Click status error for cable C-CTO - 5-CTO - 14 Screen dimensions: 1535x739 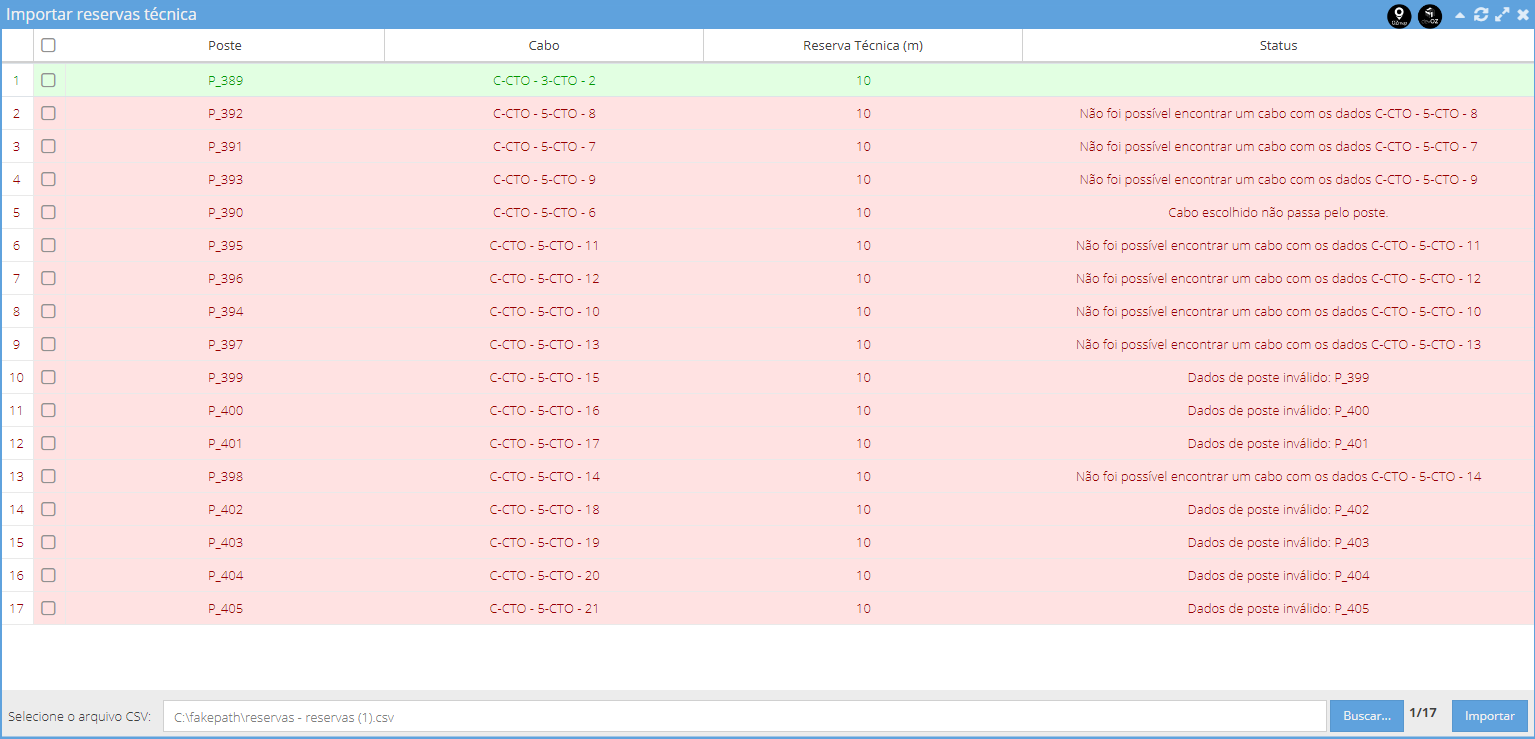pos(1278,476)
